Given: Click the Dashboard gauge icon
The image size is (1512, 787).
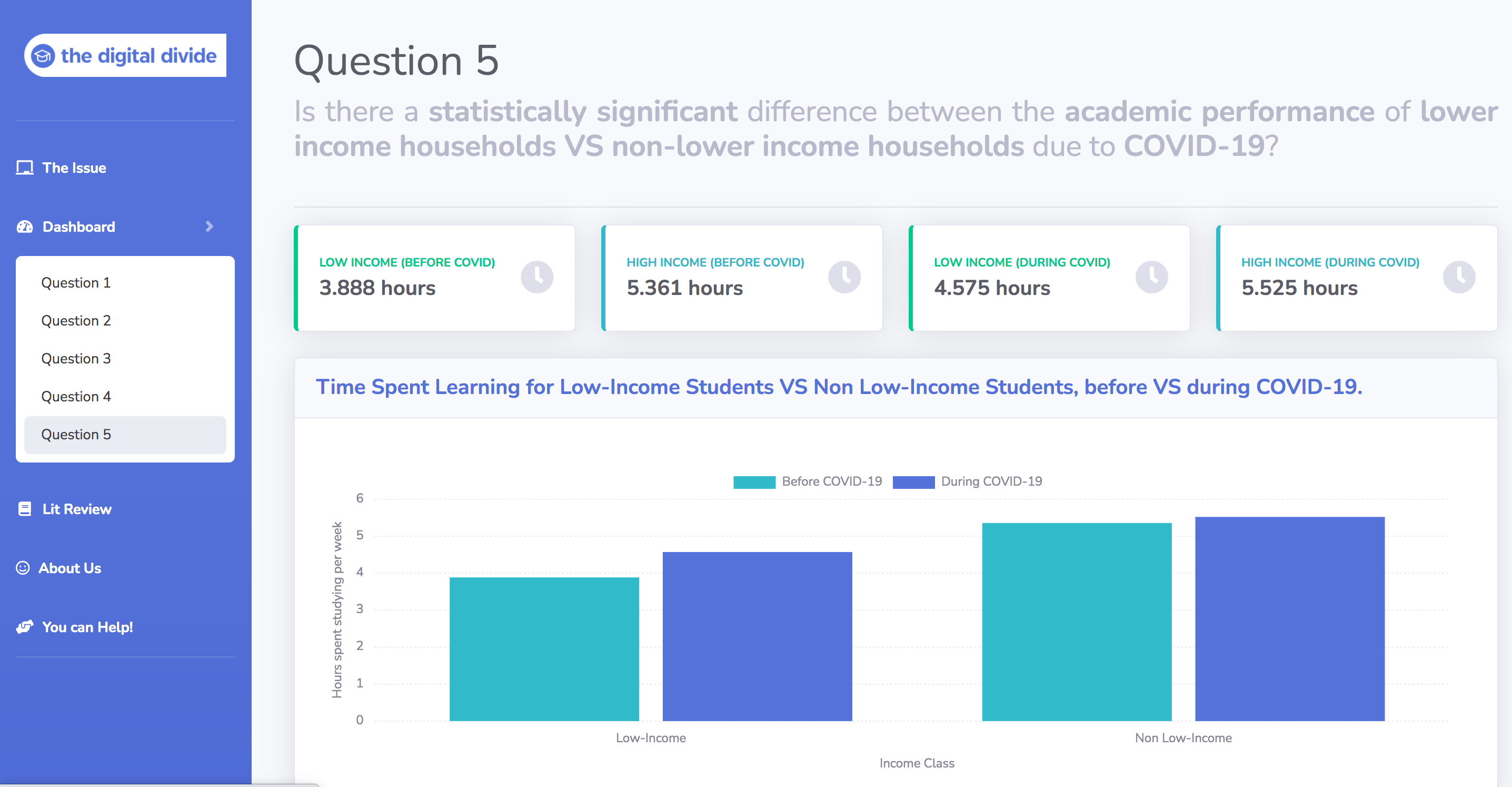Looking at the screenshot, I should tap(25, 227).
